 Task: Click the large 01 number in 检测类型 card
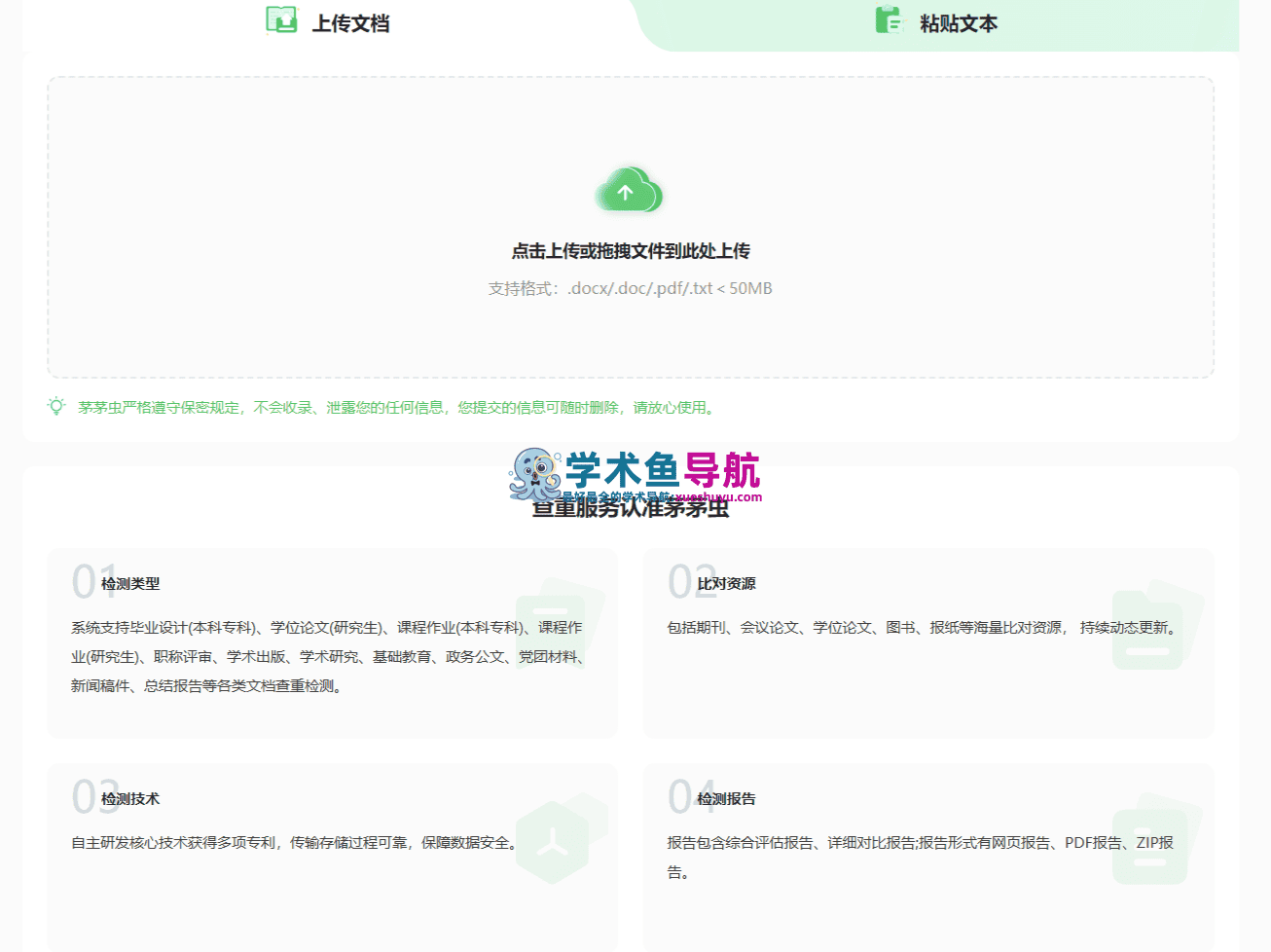click(94, 581)
